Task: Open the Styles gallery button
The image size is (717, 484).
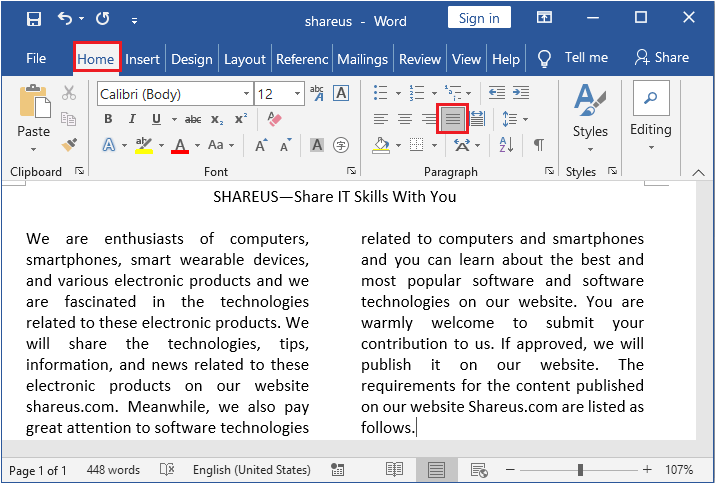Action: pos(590,118)
